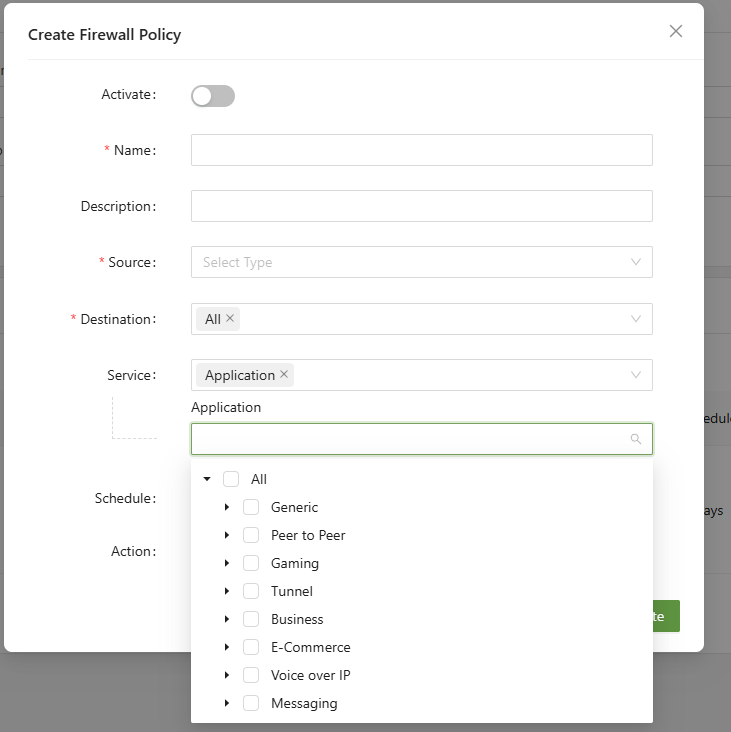
Task: Check the Peer to Peer checkbox
Action: click(251, 535)
